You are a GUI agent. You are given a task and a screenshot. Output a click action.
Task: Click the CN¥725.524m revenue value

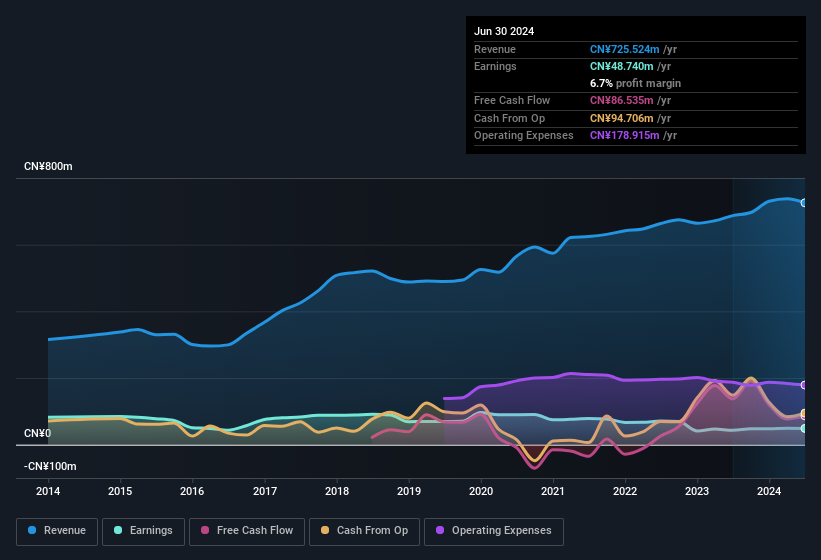(x=625, y=49)
